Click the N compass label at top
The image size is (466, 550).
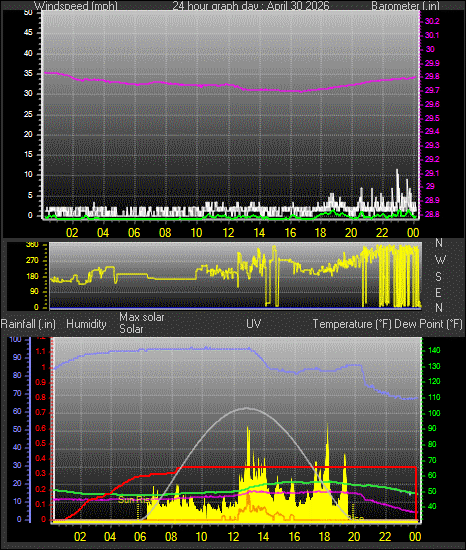point(439,242)
